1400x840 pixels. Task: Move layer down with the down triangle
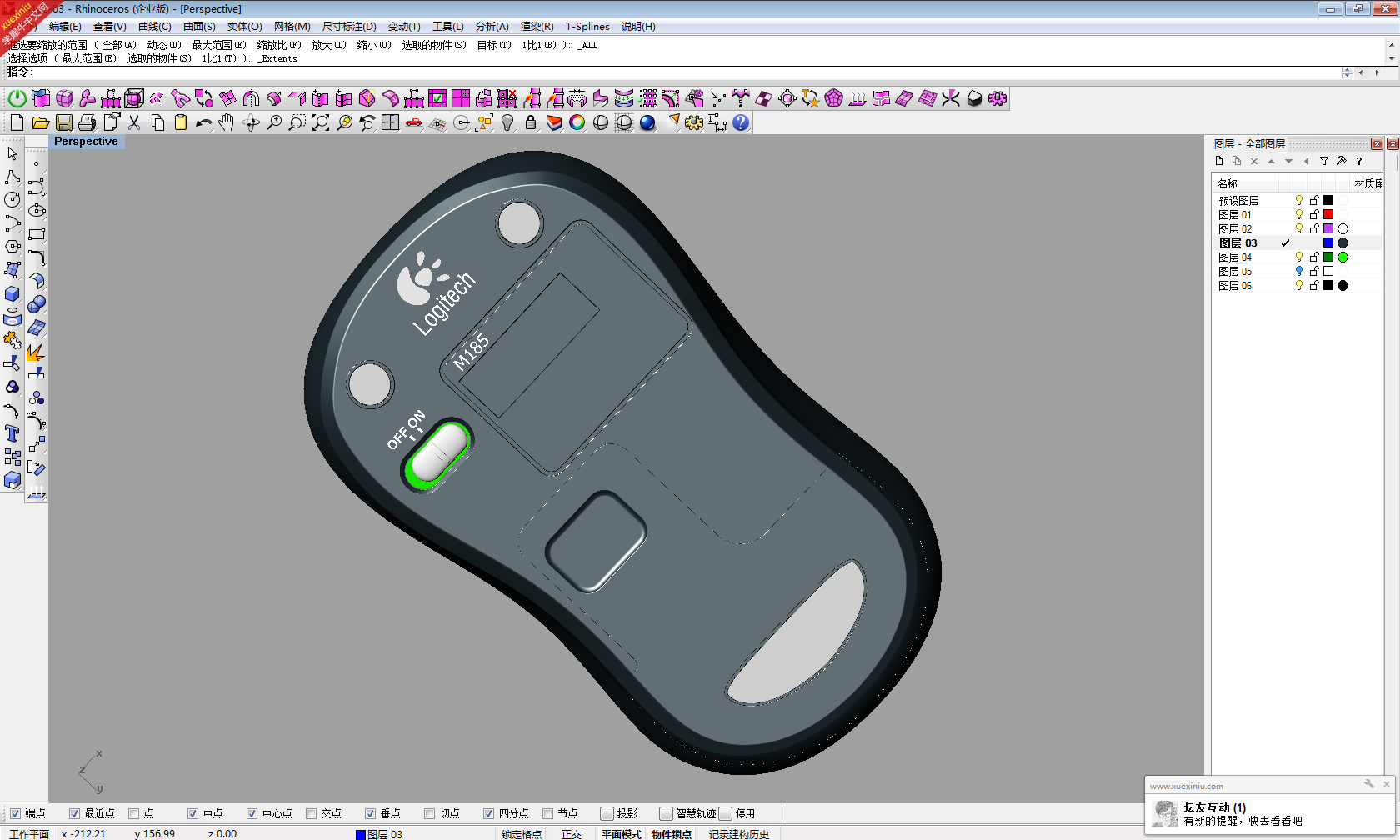coord(1289,161)
